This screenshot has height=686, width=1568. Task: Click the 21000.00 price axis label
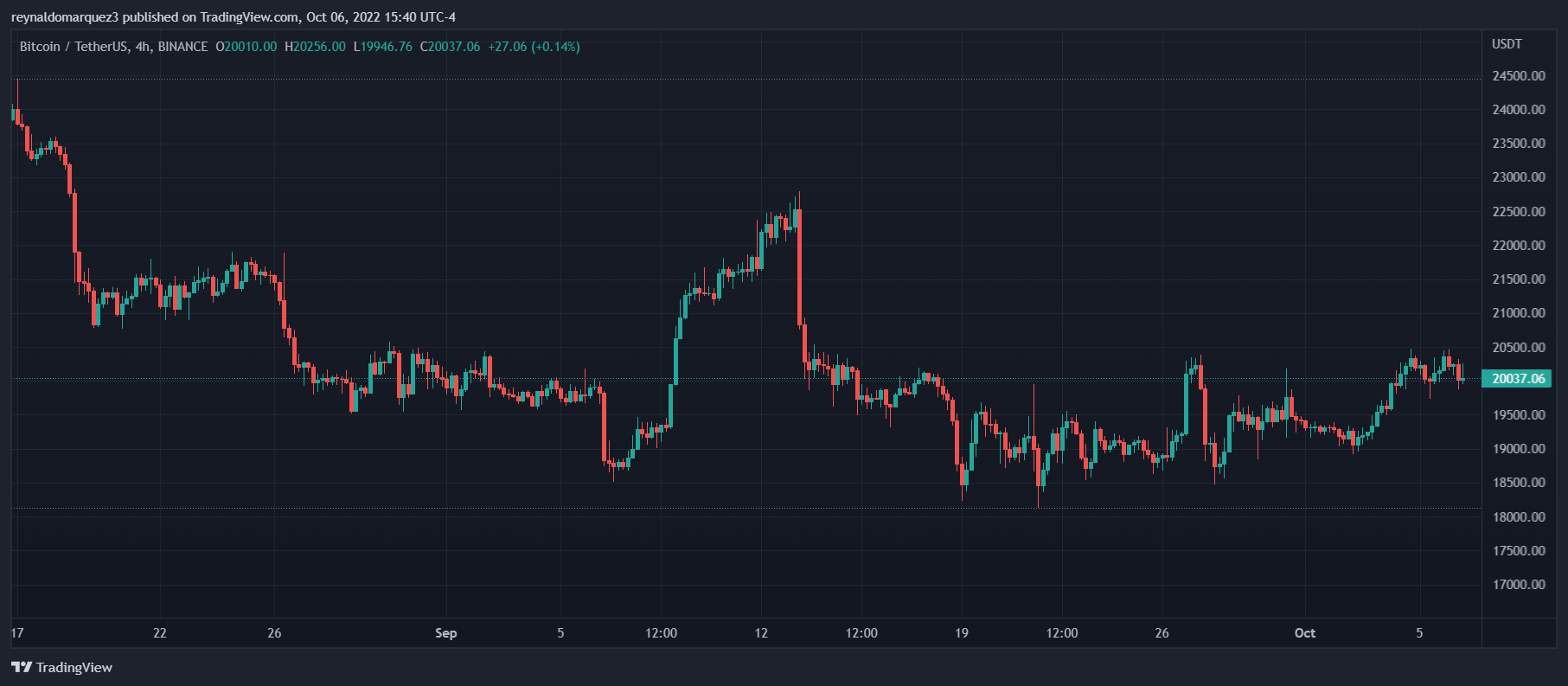1519,313
